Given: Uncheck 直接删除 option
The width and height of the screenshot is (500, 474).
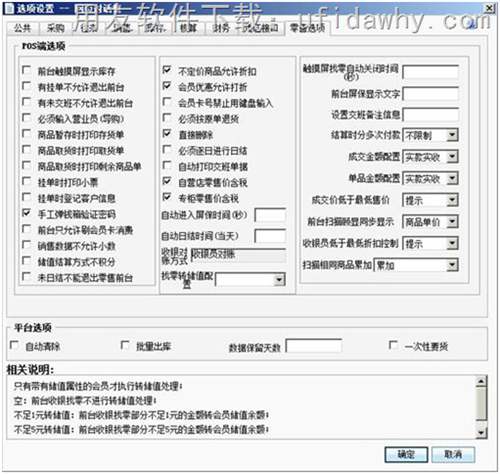Looking at the screenshot, I should [x=167, y=134].
